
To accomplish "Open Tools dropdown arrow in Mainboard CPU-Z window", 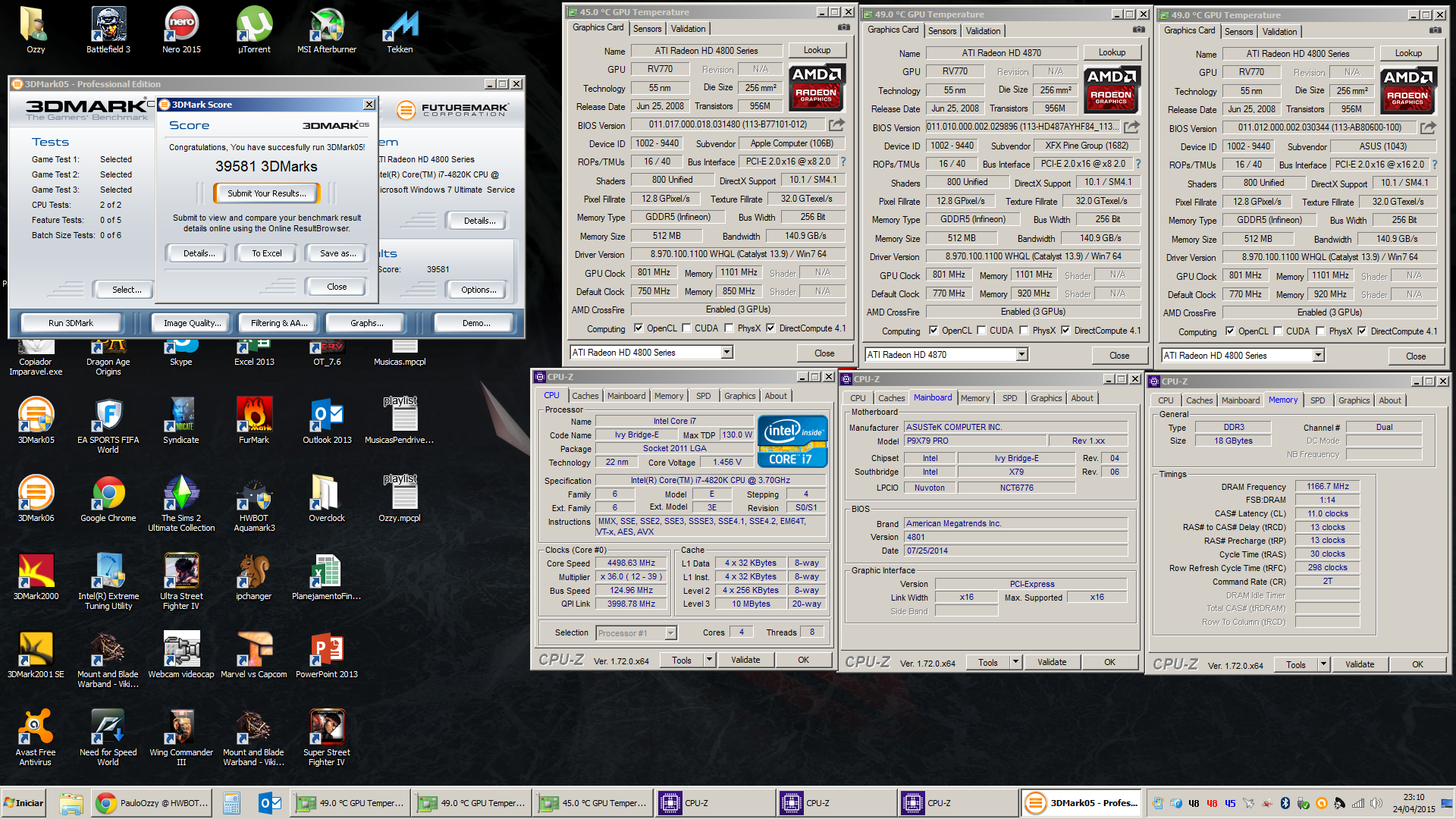I will pyautogui.click(x=1016, y=663).
